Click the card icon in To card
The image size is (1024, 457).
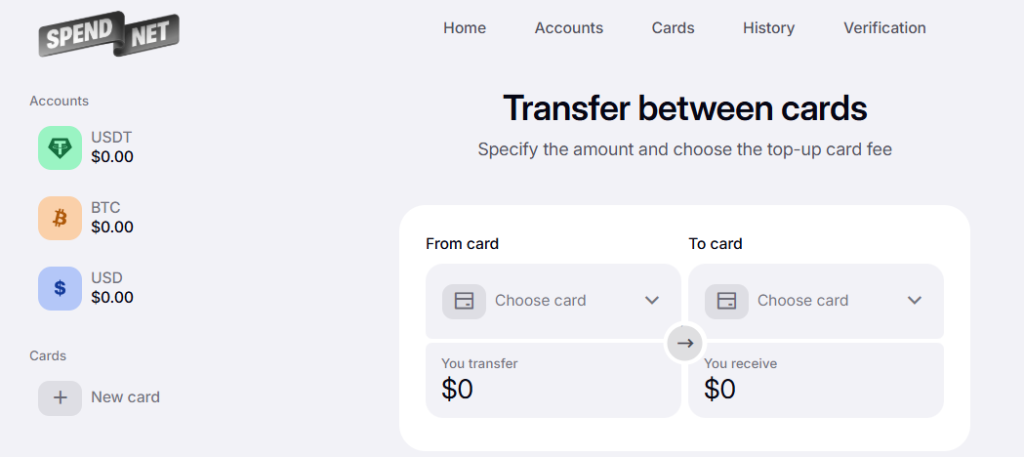click(x=726, y=301)
